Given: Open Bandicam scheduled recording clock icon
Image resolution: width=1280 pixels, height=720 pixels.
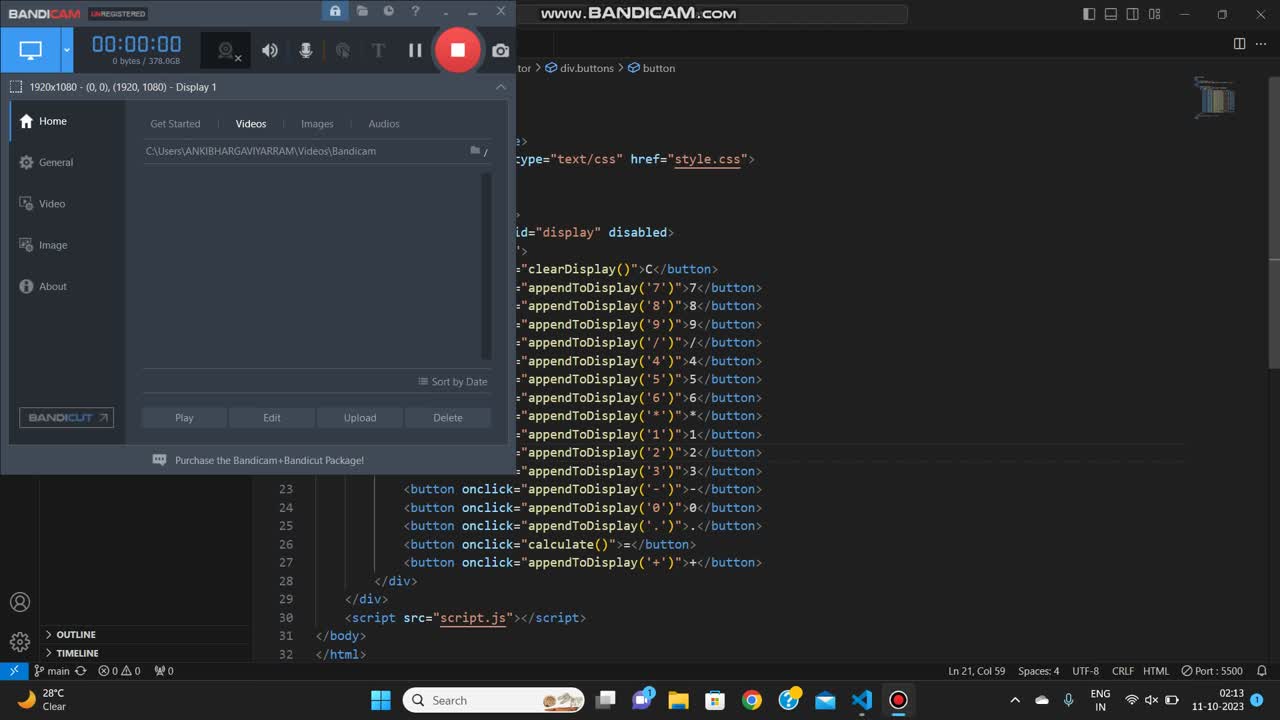Looking at the screenshot, I should (x=388, y=11).
